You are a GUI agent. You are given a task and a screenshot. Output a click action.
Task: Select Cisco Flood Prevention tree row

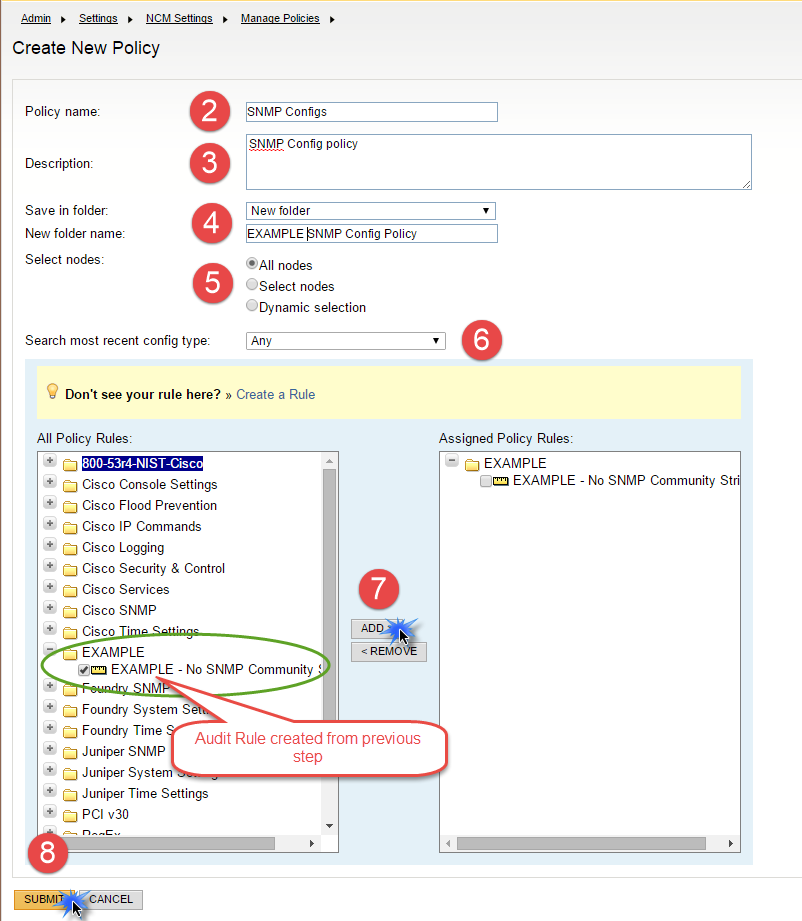click(x=149, y=506)
